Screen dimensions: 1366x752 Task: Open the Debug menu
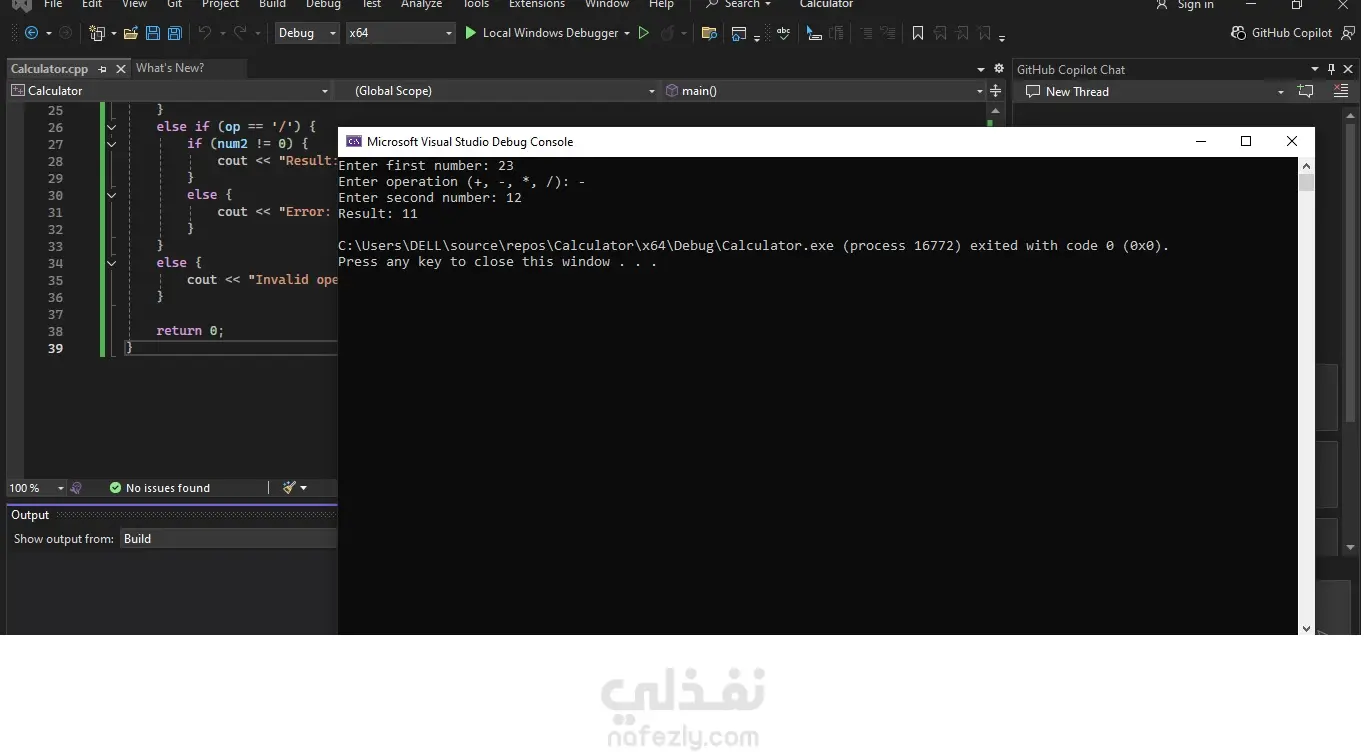323,4
